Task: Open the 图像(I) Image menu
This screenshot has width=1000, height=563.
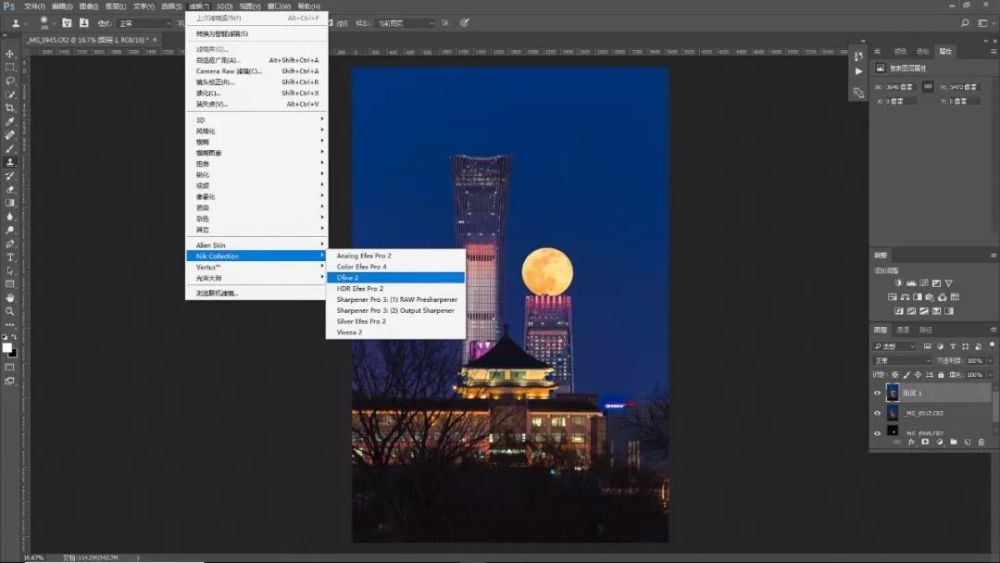Action: 89,6
